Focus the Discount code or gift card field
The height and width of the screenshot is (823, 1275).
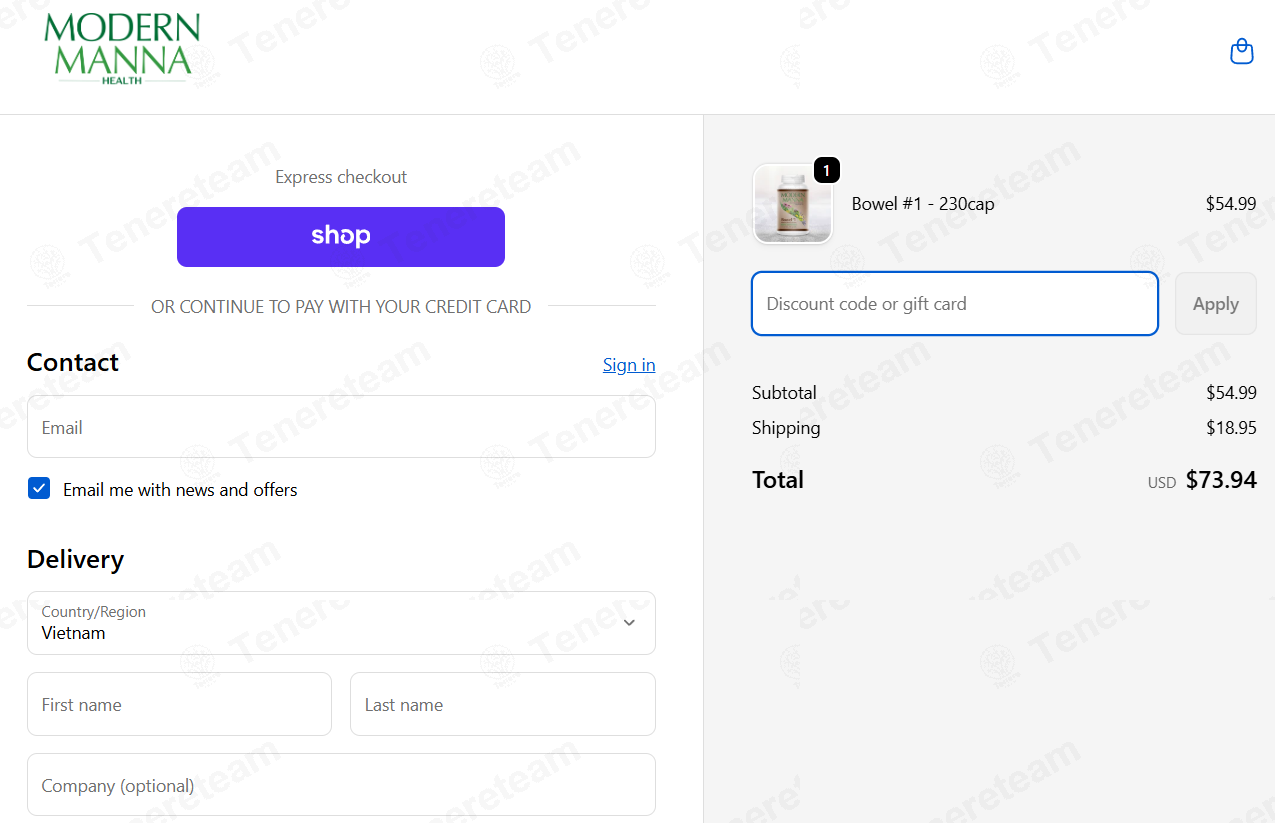point(955,304)
